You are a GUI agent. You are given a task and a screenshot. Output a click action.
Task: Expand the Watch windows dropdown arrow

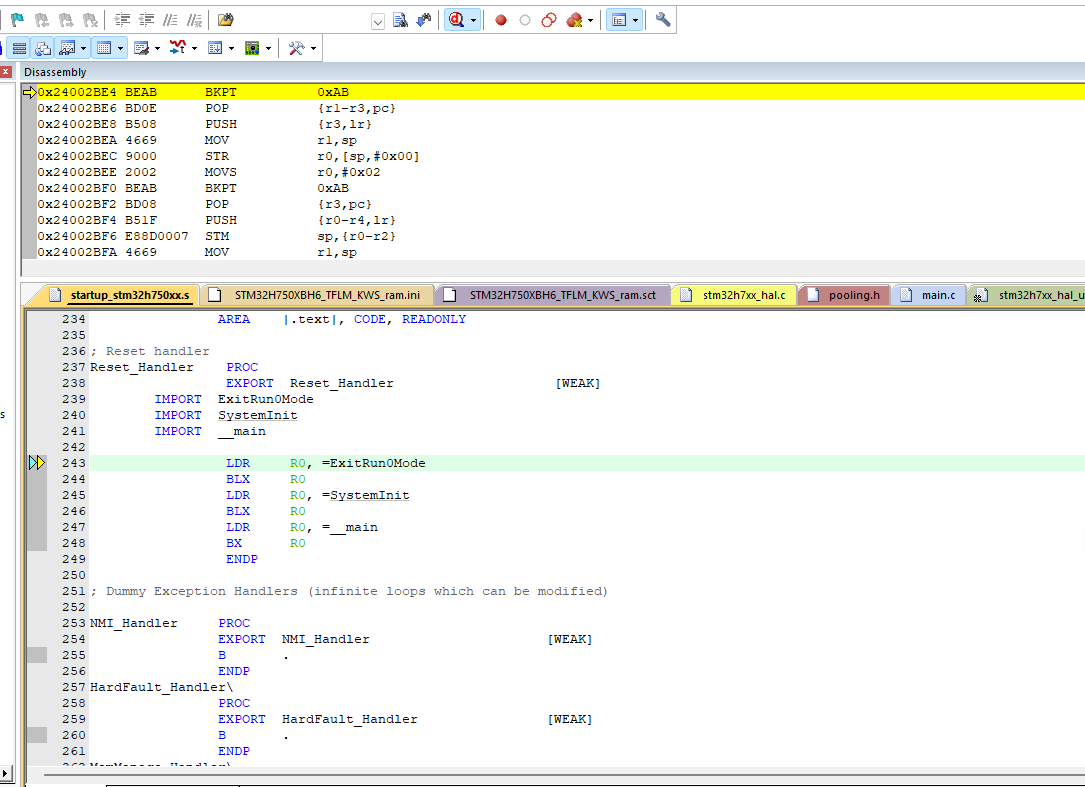pyautogui.click(x=84, y=48)
